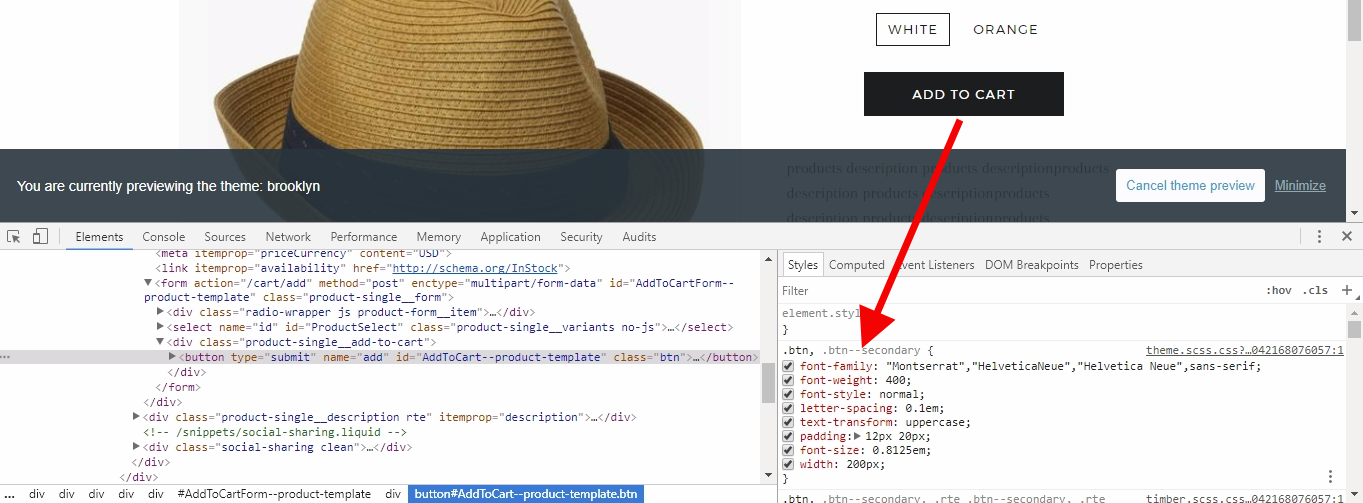Image resolution: width=1363 pixels, height=503 pixels.
Task: Select the WHITE color variant
Action: tap(913, 29)
